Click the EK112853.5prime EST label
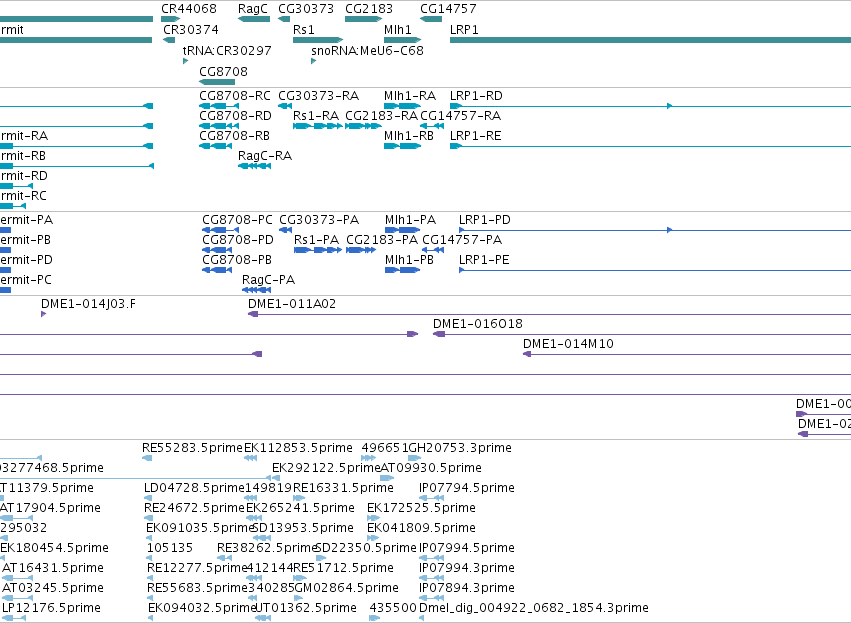The image size is (851, 623). 299,448
